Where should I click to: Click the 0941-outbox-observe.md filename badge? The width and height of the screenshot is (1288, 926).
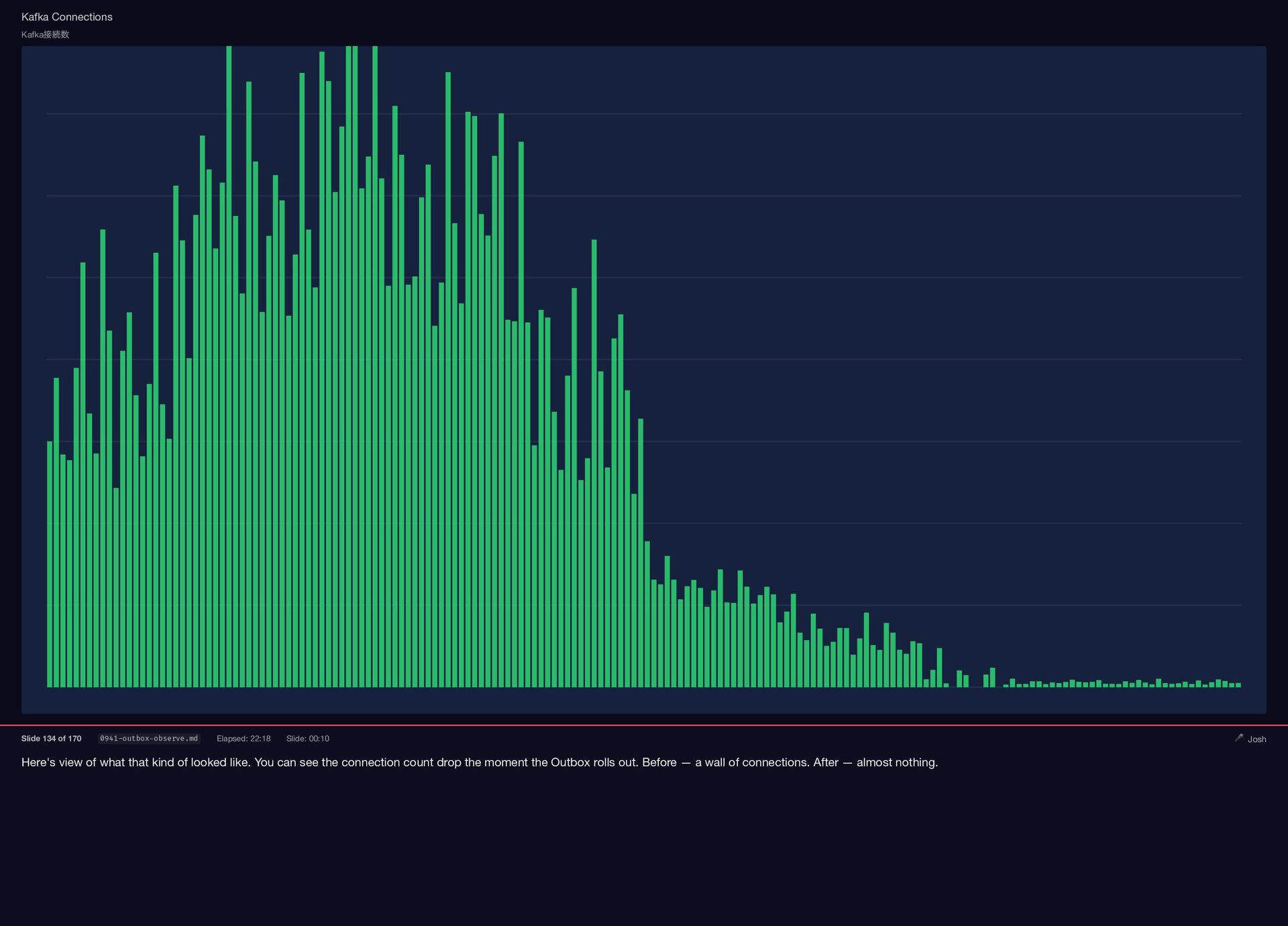pos(149,738)
